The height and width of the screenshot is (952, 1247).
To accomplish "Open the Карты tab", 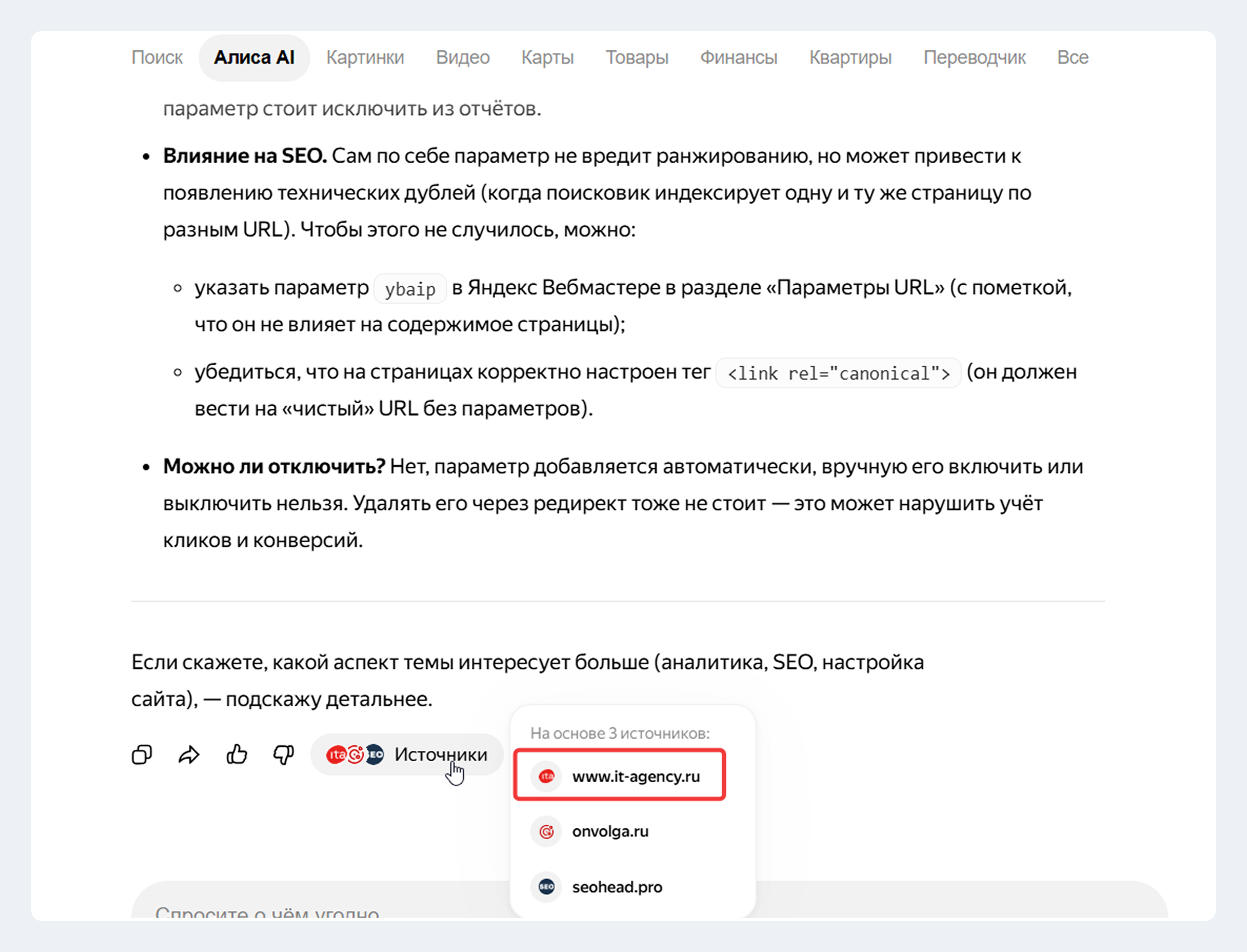I will coord(547,57).
